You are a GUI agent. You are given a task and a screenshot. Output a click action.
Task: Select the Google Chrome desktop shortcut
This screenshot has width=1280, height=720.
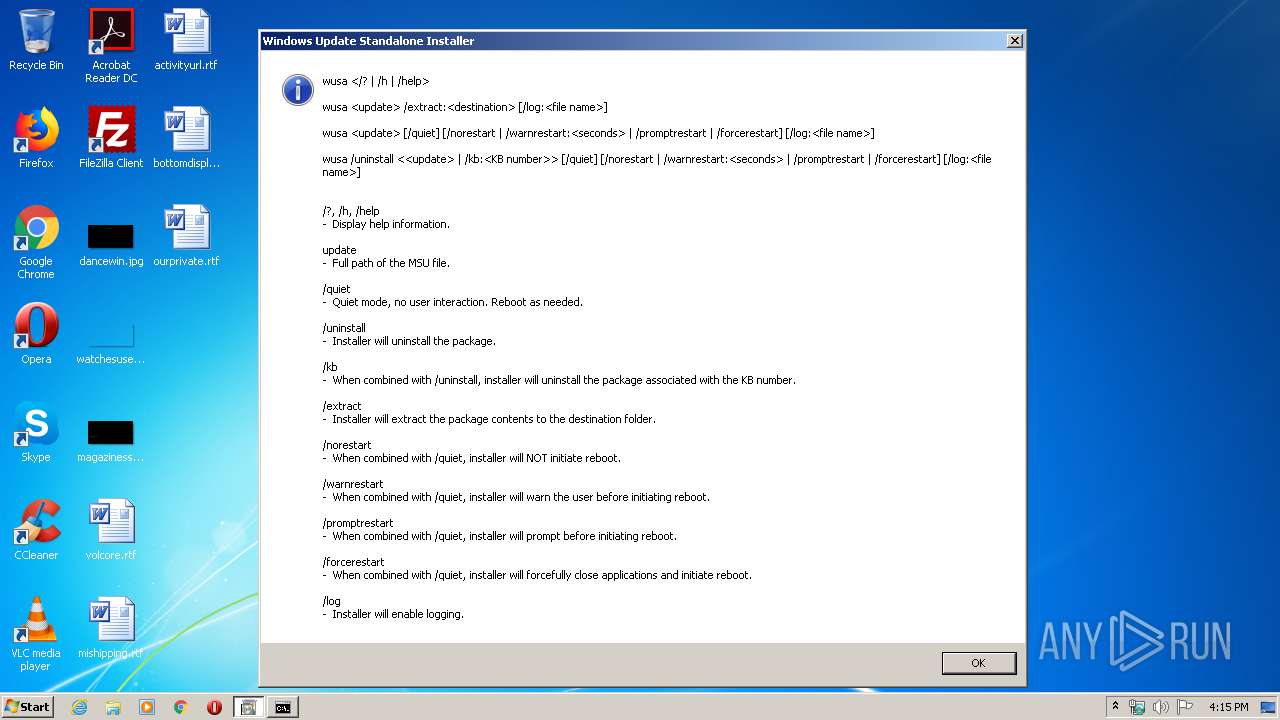click(36, 242)
